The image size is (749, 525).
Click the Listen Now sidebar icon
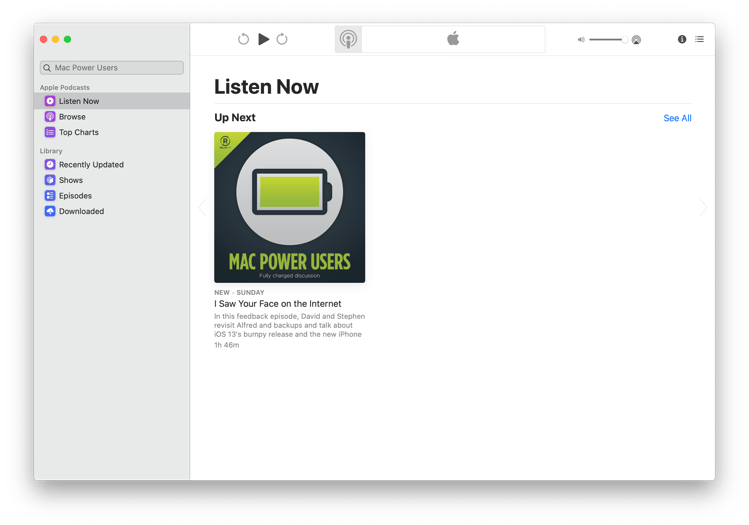point(50,101)
